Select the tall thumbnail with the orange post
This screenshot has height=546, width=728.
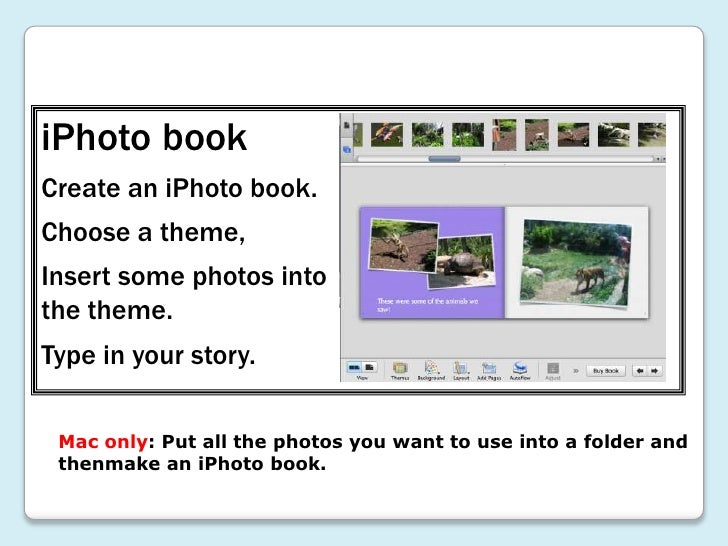click(504, 135)
